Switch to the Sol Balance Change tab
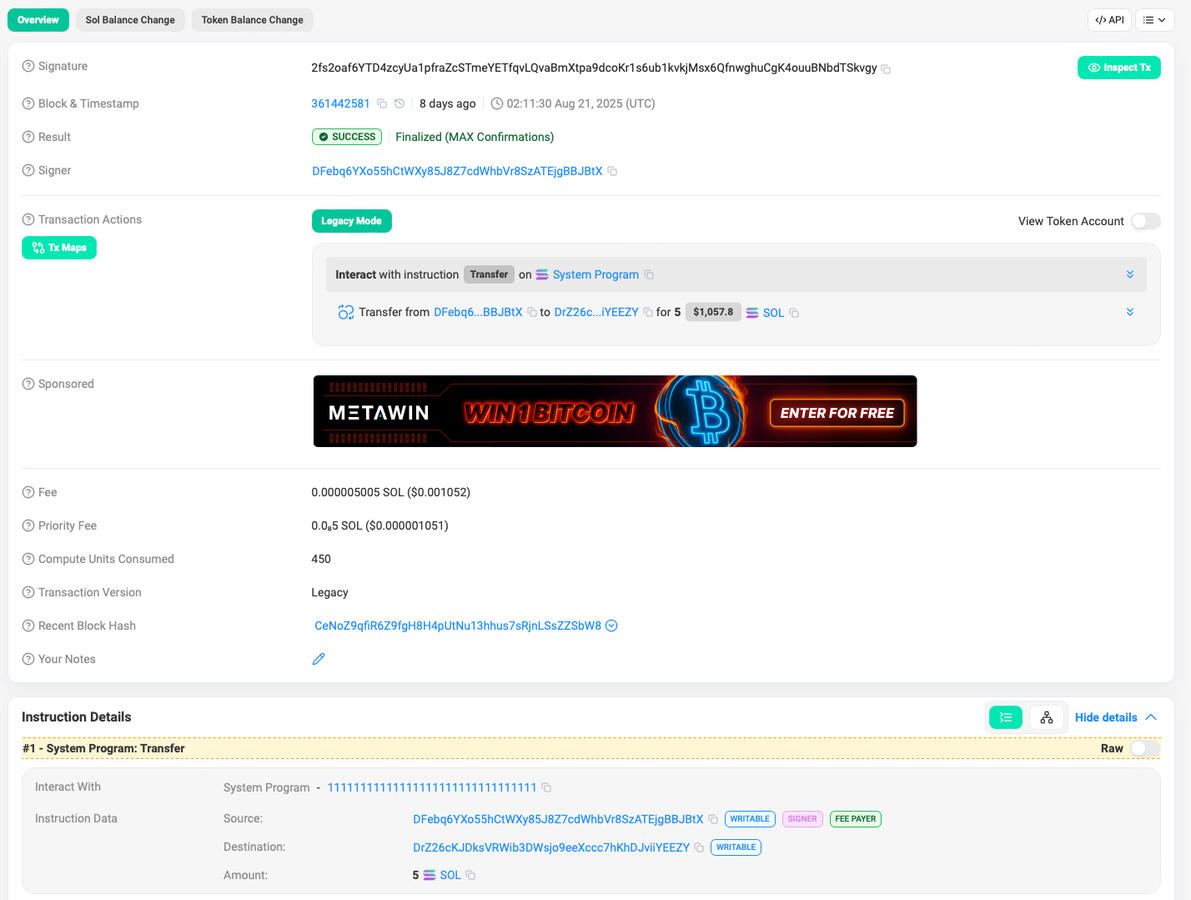The height and width of the screenshot is (900, 1191). tap(130, 20)
